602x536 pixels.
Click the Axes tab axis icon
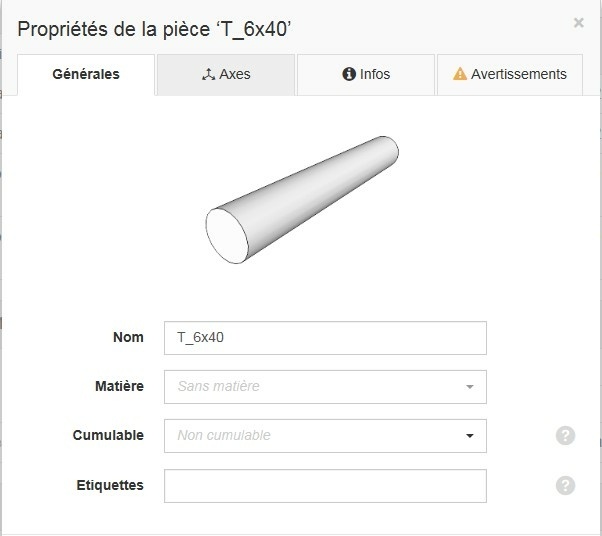[x=208, y=74]
